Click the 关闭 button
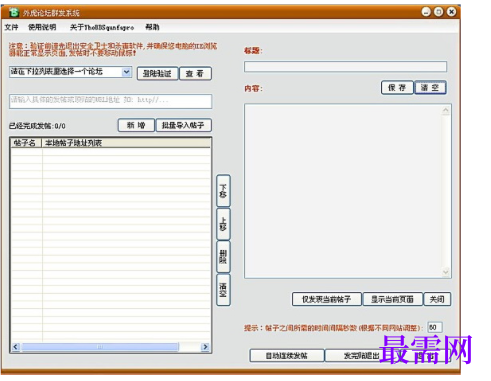 coord(437,299)
